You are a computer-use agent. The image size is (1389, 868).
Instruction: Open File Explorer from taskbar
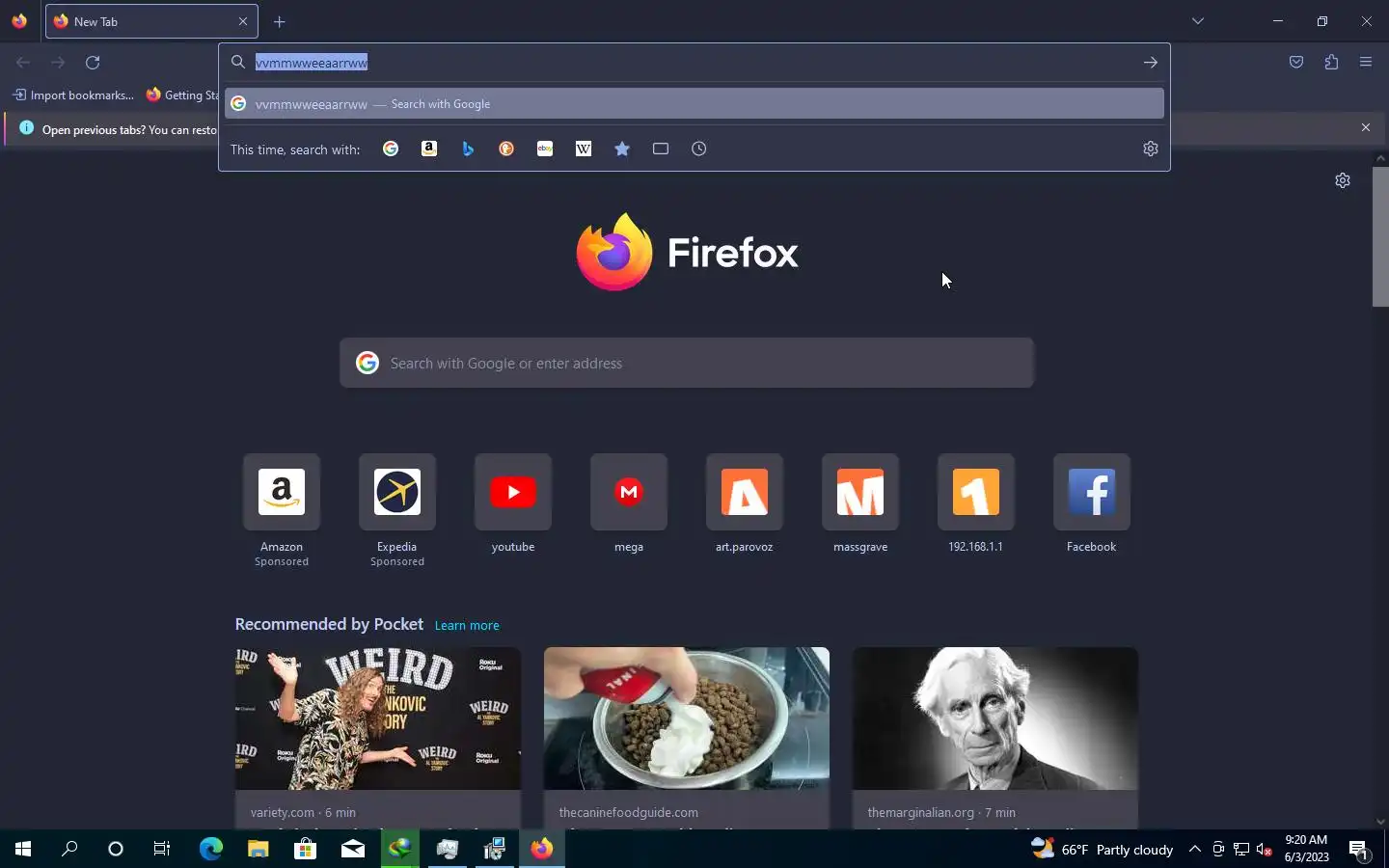(258, 849)
